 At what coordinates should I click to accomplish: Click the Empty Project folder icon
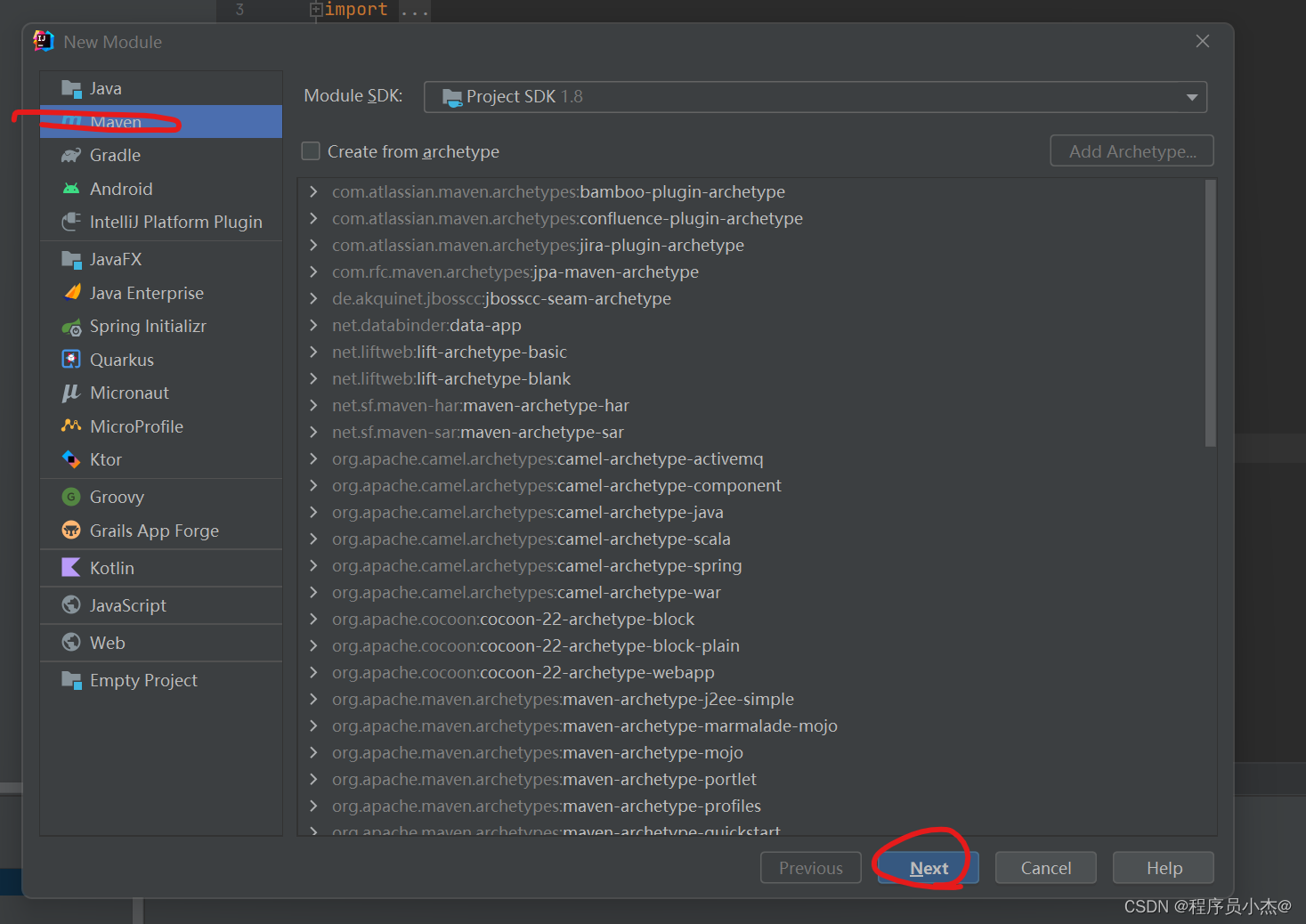(71, 680)
